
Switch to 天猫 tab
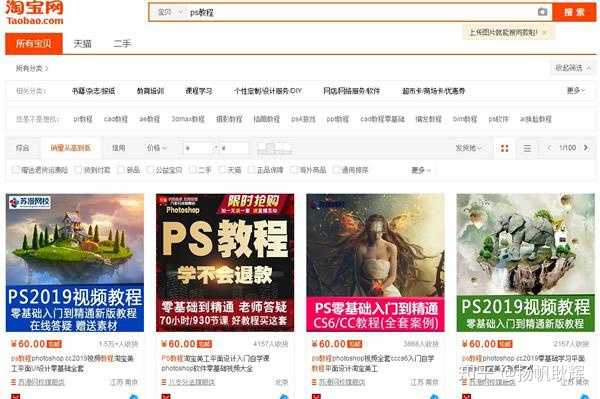coord(82,44)
